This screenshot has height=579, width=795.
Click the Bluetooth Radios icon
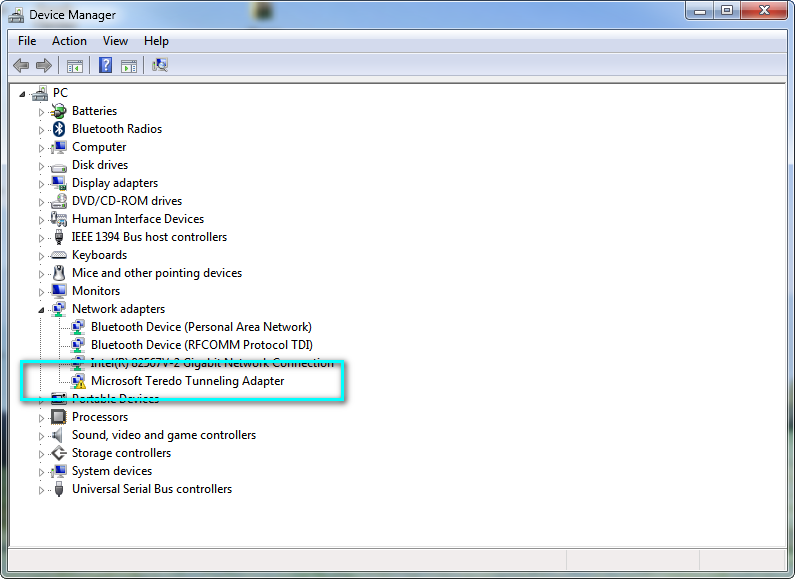pyautogui.click(x=59, y=129)
